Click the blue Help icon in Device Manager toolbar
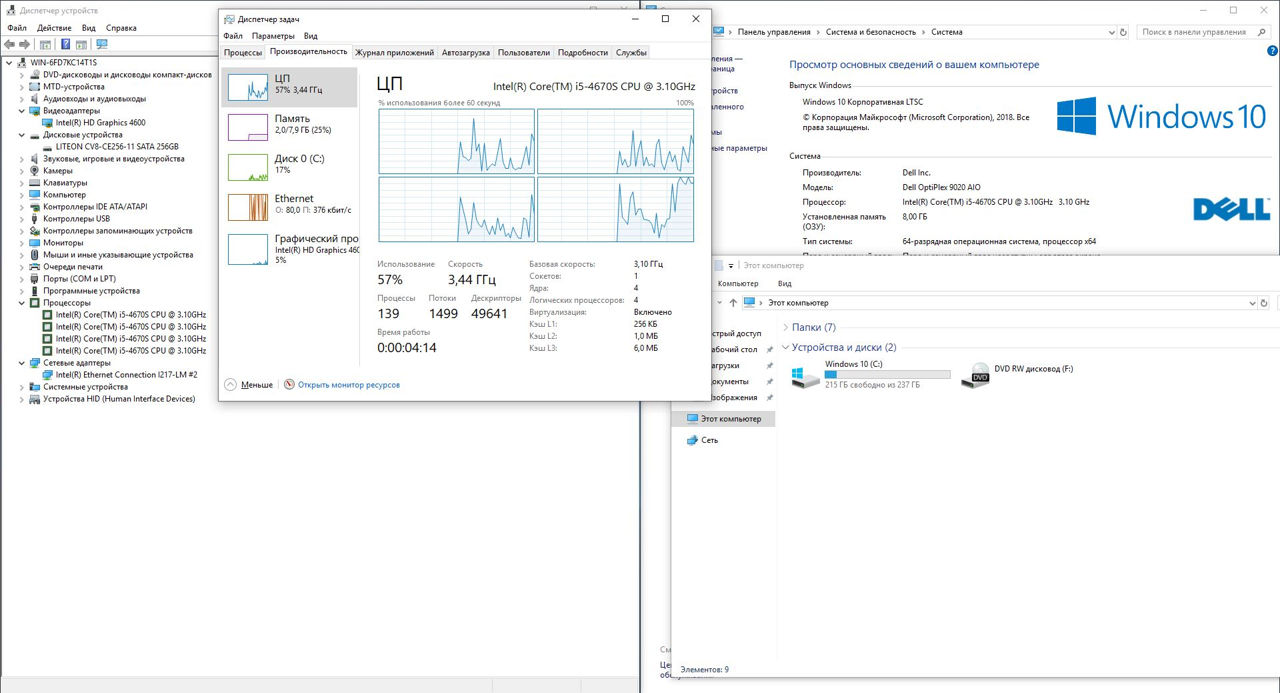Screen dimensions: 1280x693 [66, 44]
